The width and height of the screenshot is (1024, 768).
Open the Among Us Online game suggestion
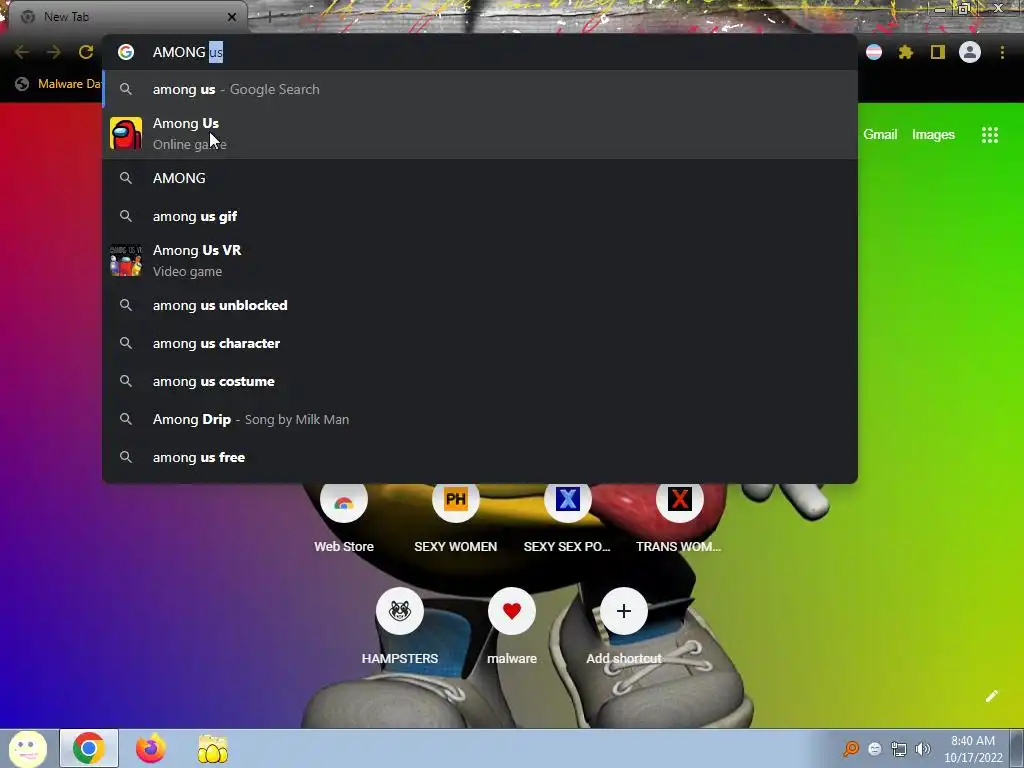[480, 133]
